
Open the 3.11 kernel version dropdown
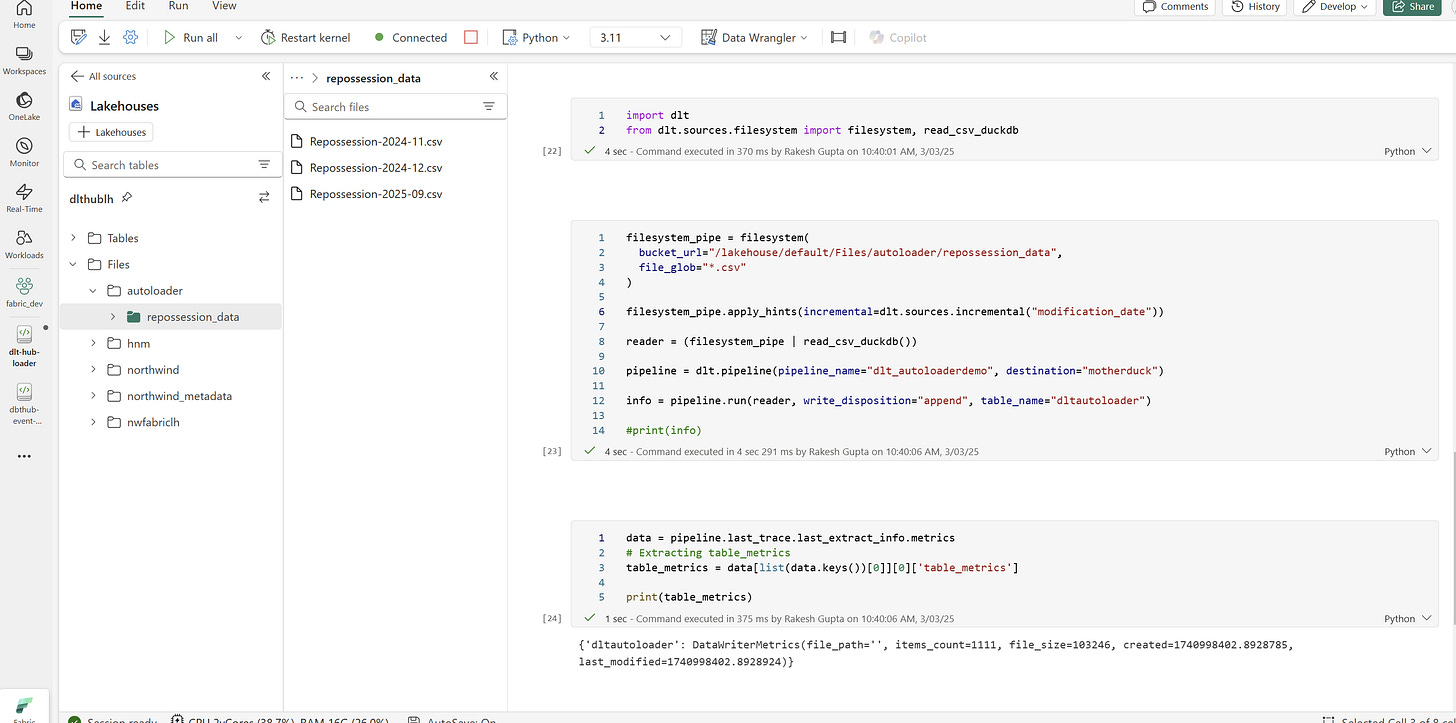634,37
